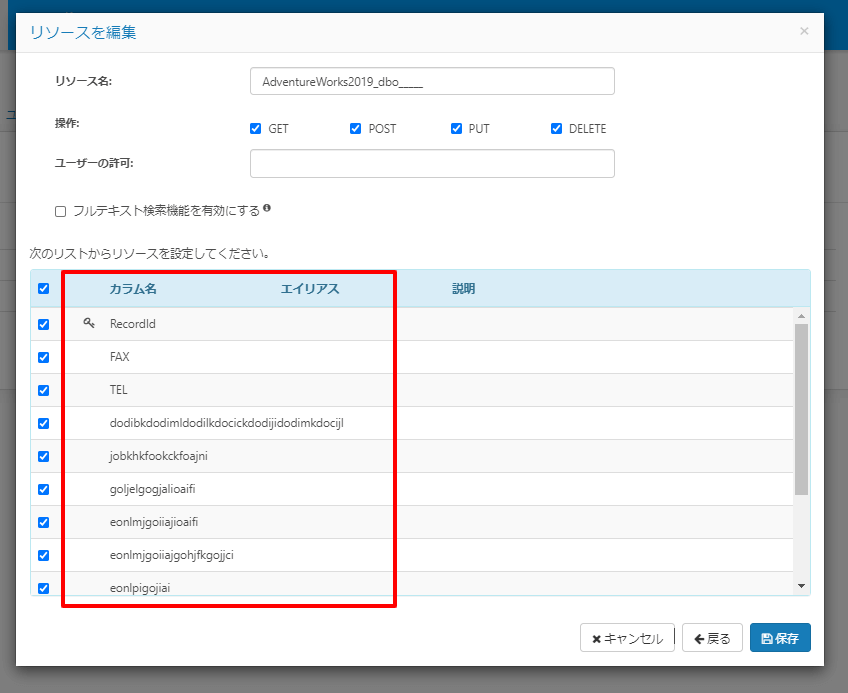Click the POST label text
The width and height of the screenshot is (848, 693).
[x=382, y=129]
